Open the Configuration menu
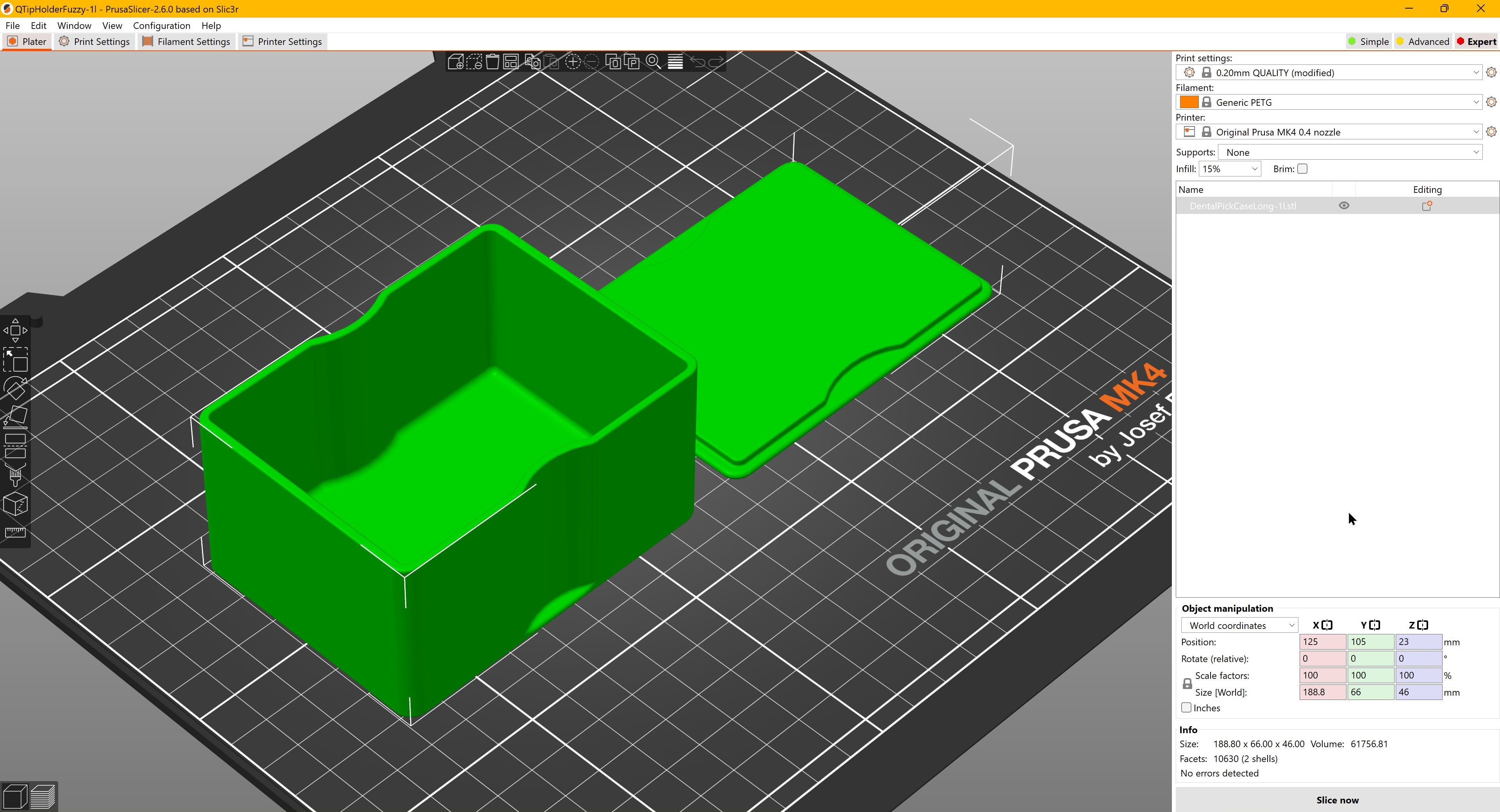The width and height of the screenshot is (1500, 812). click(161, 26)
